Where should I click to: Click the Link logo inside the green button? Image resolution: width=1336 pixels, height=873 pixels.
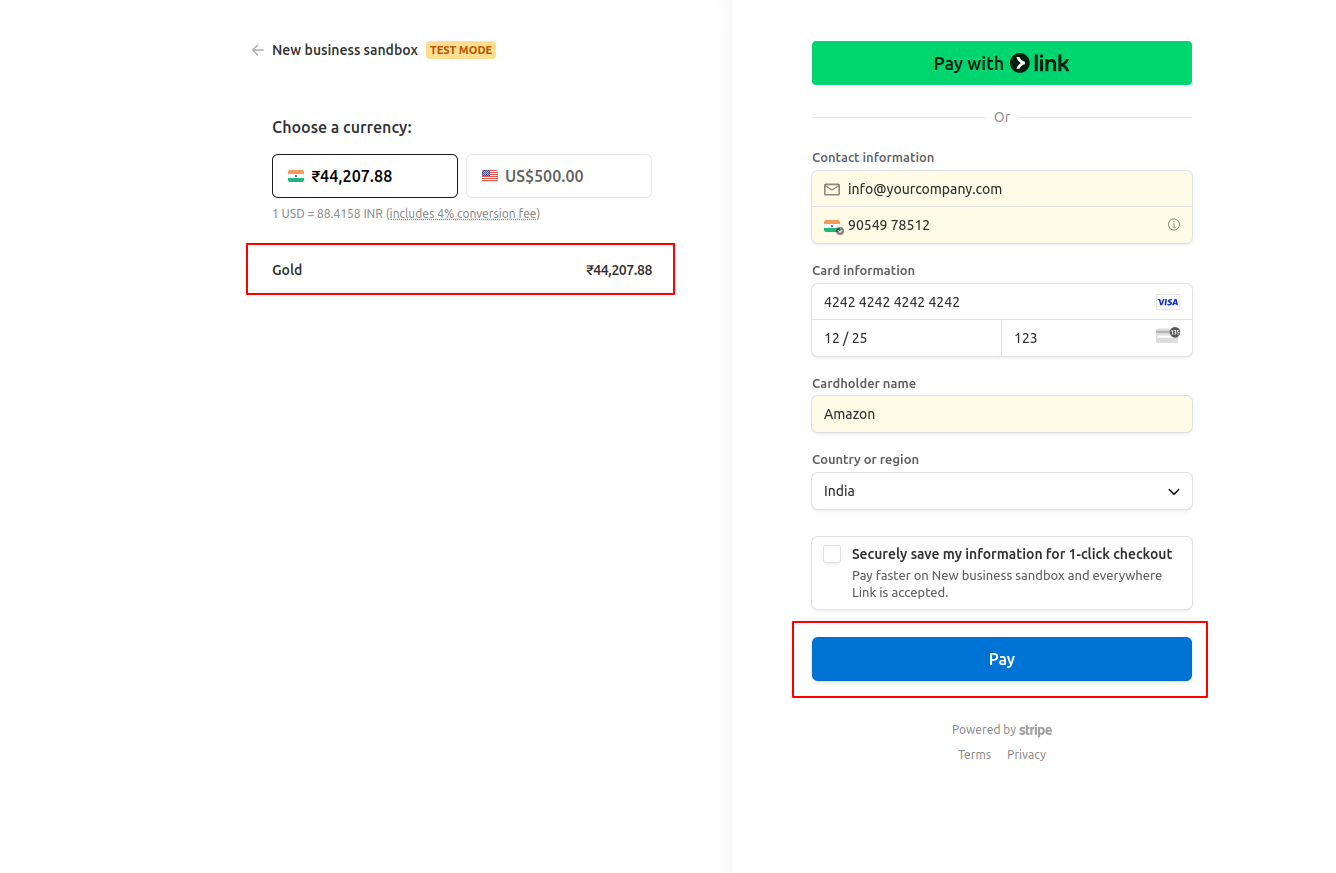coord(1019,62)
